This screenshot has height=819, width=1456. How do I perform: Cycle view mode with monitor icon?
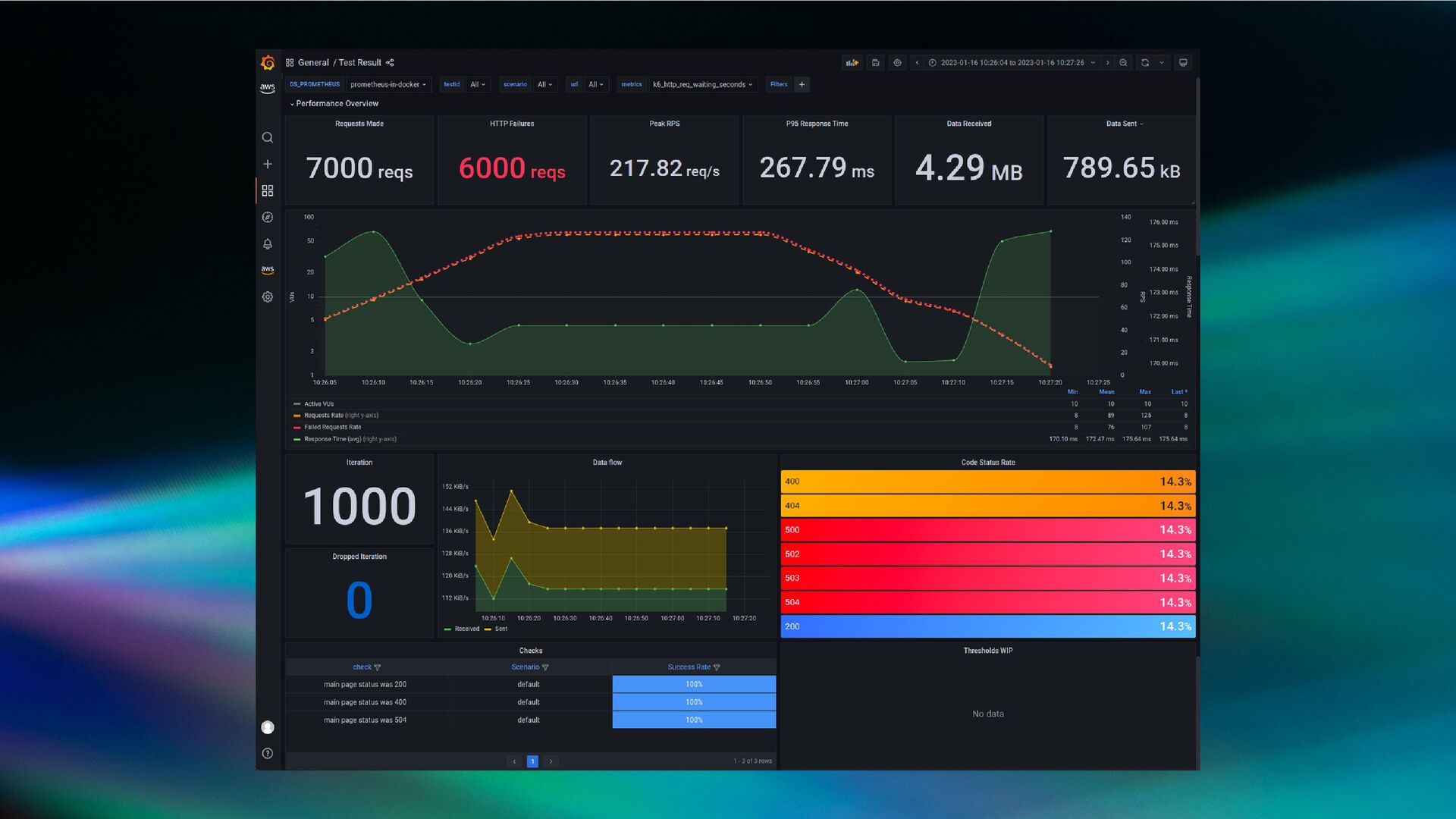pyautogui.click(x=1183, y=63)
